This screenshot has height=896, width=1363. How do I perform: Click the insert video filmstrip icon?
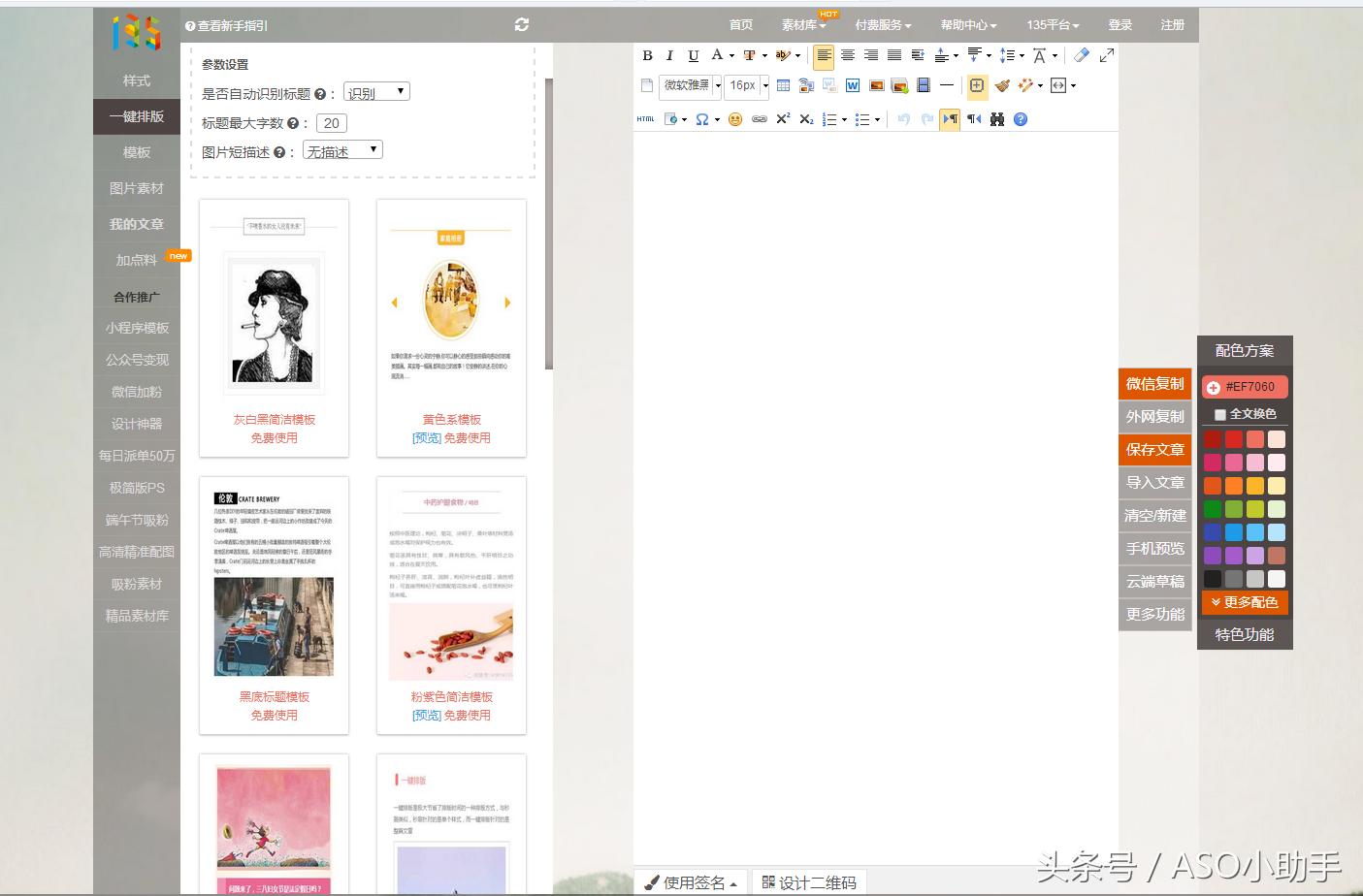click(x=924, y=86)
